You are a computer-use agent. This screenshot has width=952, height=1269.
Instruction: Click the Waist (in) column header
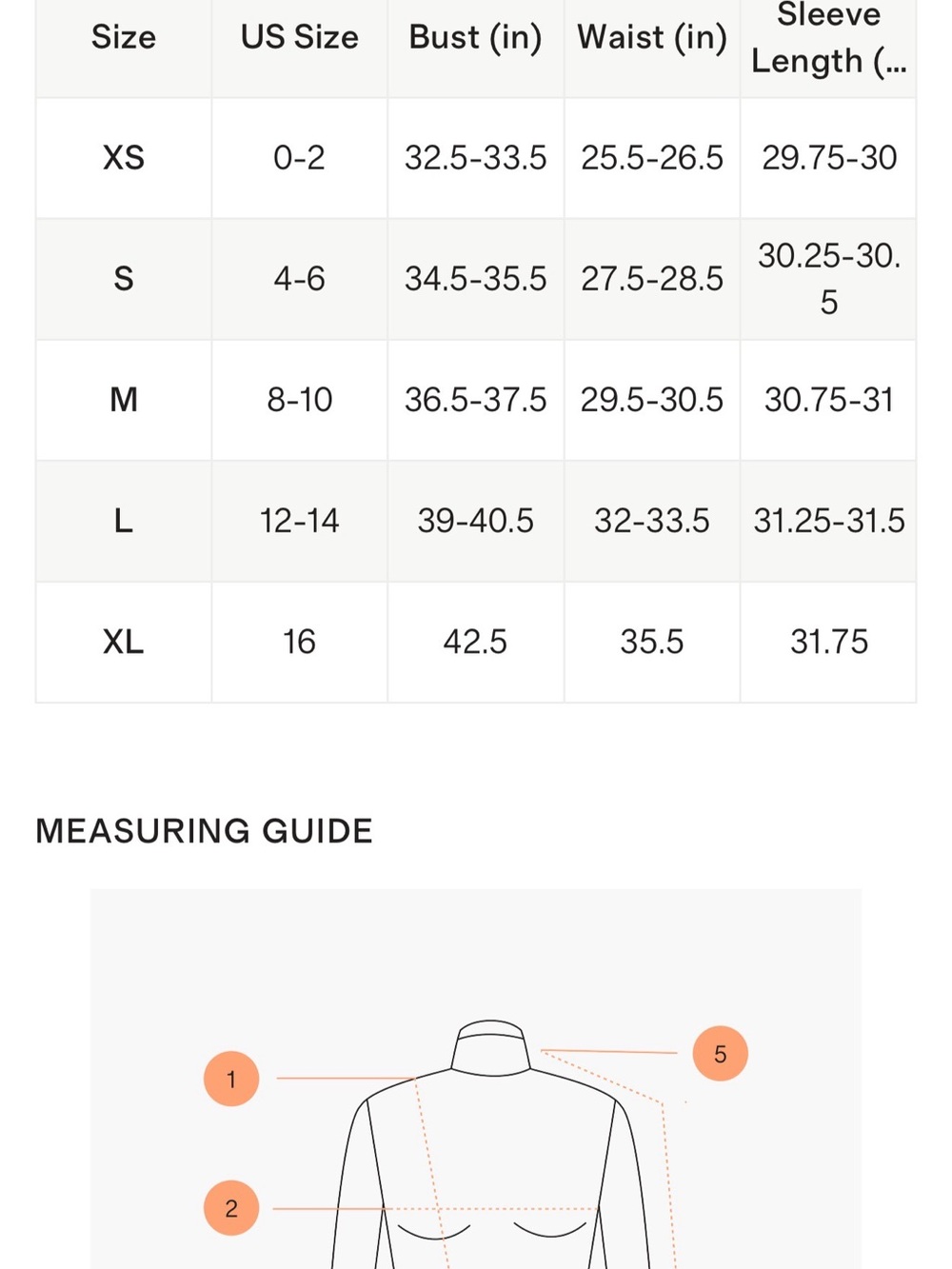pyautogui.click(x=652, y=37)
